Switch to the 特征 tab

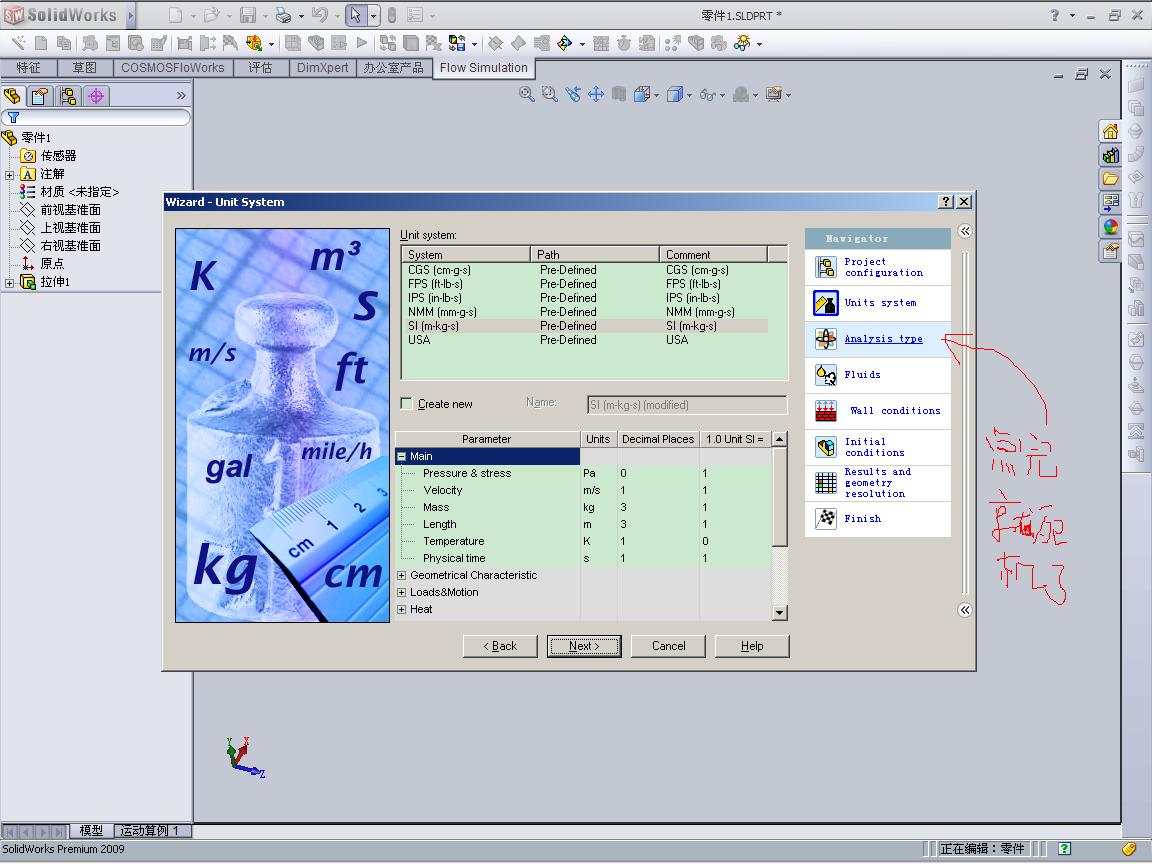point(29,68)
